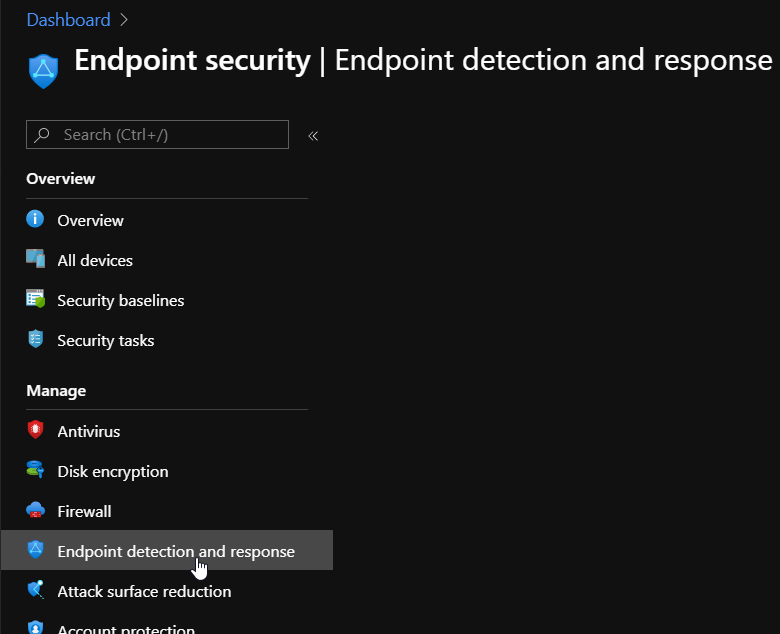Click the Security baselines icon
Viewport: 780px width, 634px height.
click(36, 299)
